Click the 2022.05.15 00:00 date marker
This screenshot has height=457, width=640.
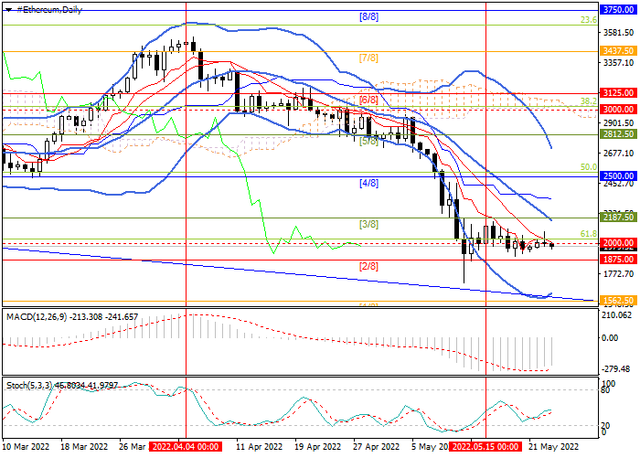pos(486,450)
